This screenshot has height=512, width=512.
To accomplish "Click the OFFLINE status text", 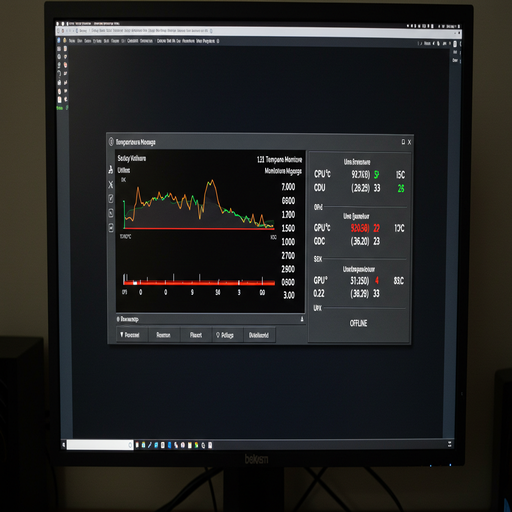I will coord(358,323).
